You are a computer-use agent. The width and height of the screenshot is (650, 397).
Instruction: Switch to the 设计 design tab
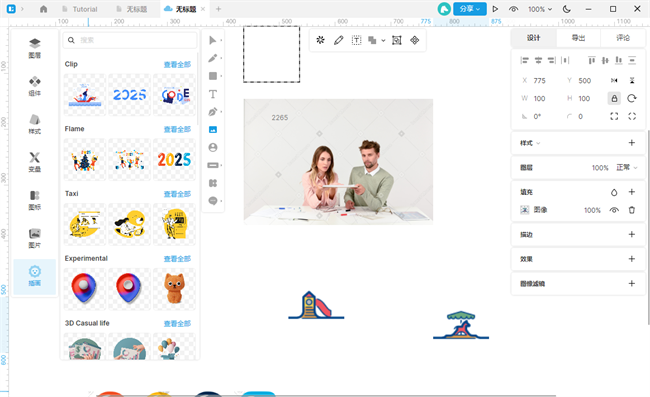coord(534,38)
